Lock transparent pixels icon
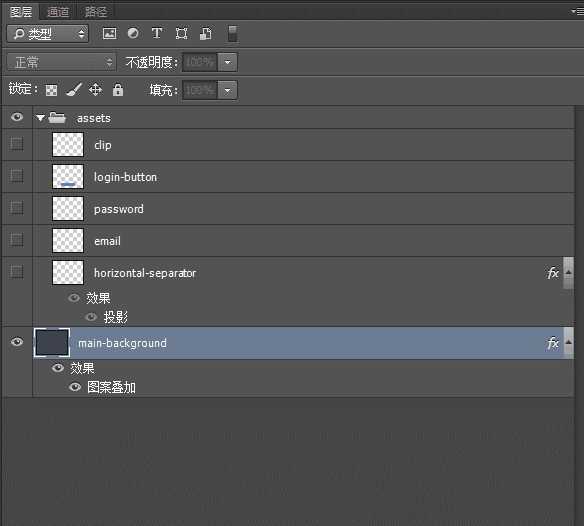The image size is (584, 526). (x=51, y=90)
